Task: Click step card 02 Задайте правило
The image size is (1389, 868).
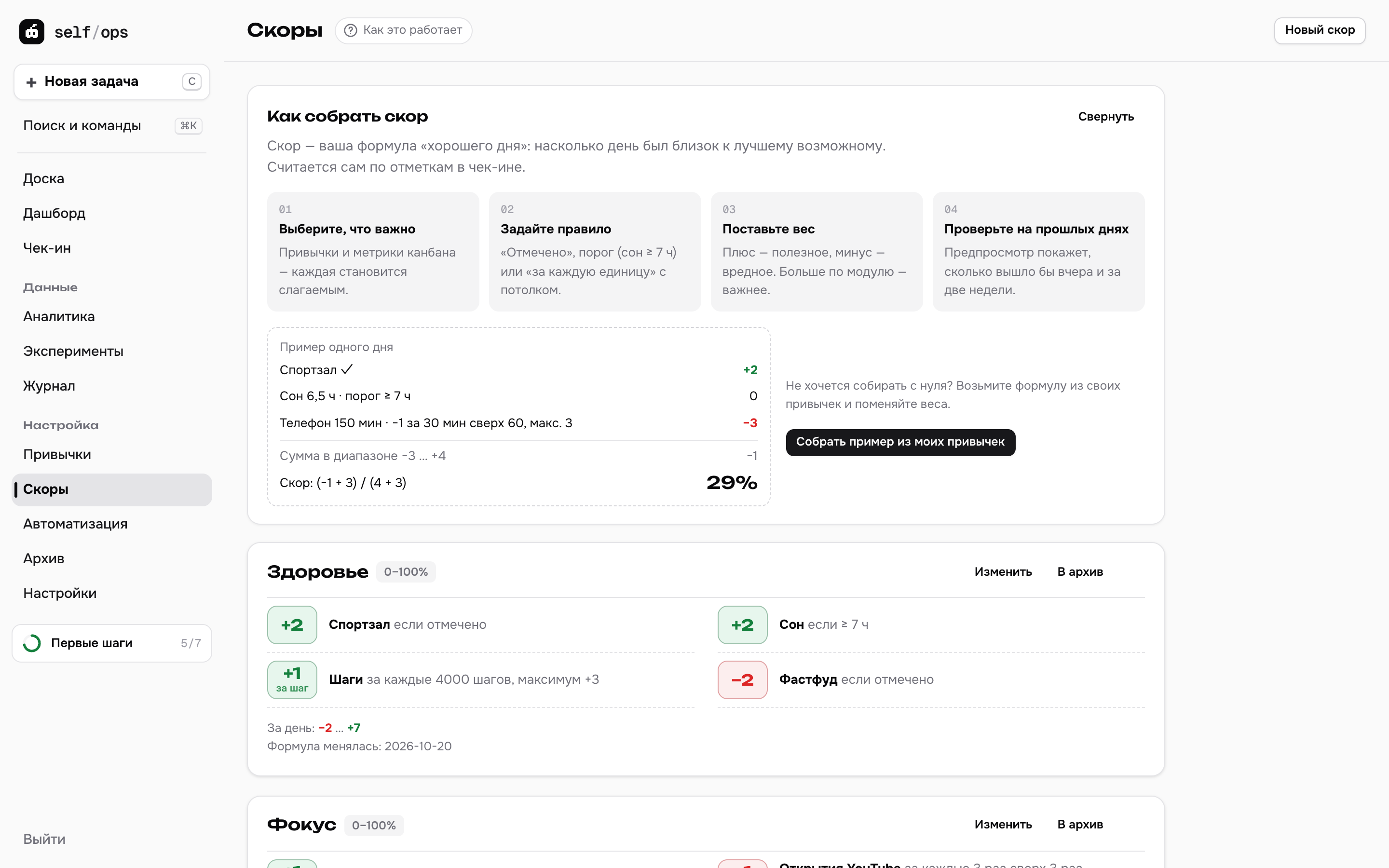Action: tap(595, 251)
